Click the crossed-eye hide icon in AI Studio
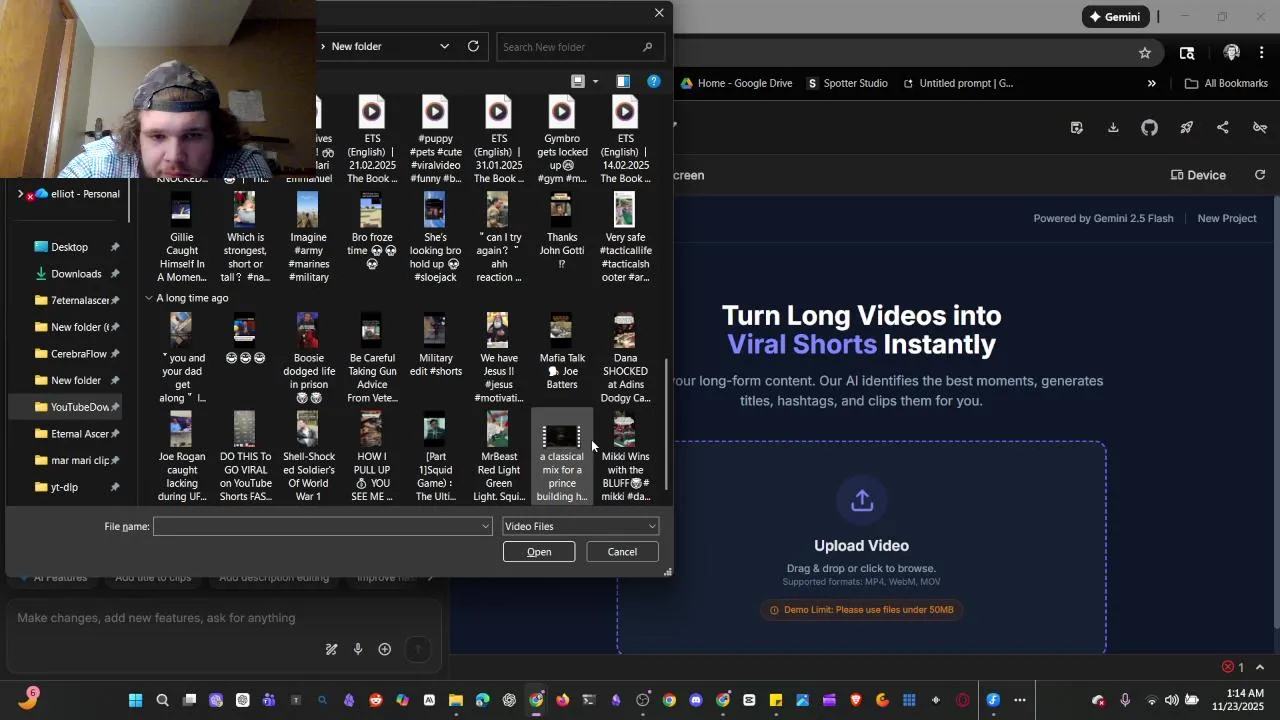 1260,127
